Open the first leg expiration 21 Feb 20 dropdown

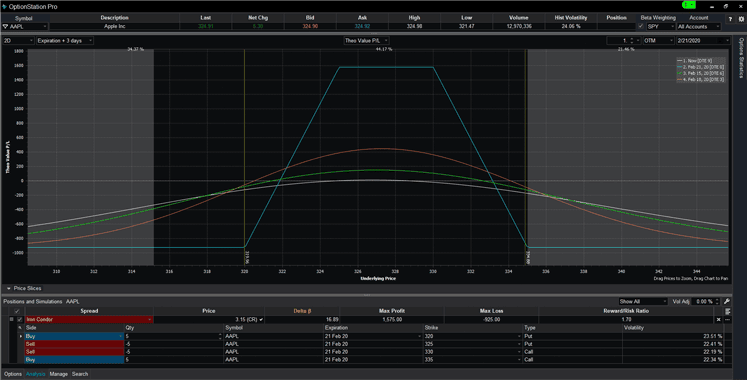(x=419, y=336)
